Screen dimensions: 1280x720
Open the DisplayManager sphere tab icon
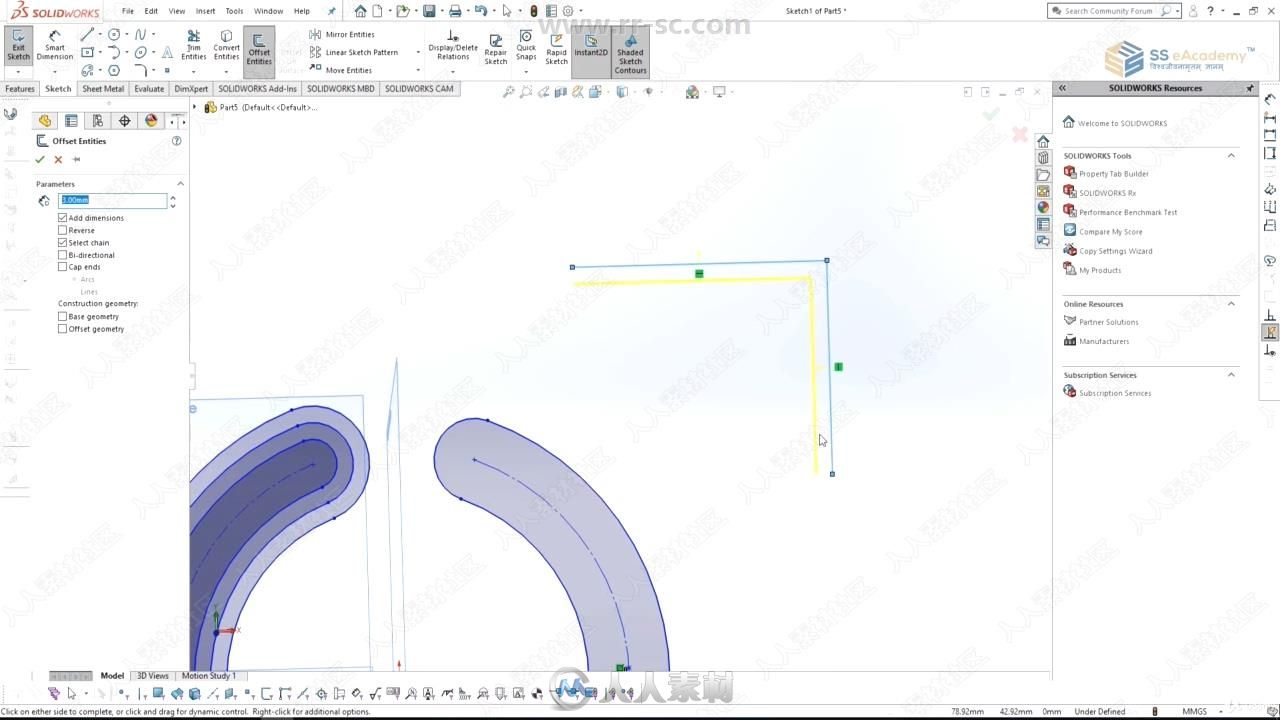point(151,120)
